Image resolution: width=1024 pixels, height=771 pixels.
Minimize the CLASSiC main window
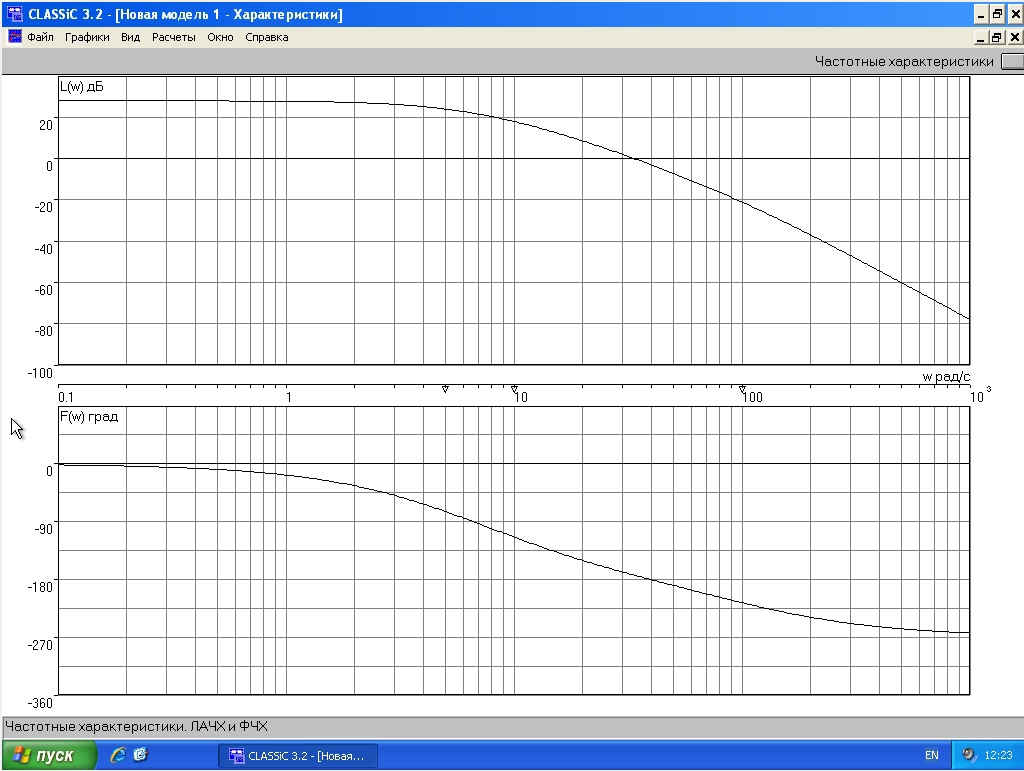tap(981, 14)
